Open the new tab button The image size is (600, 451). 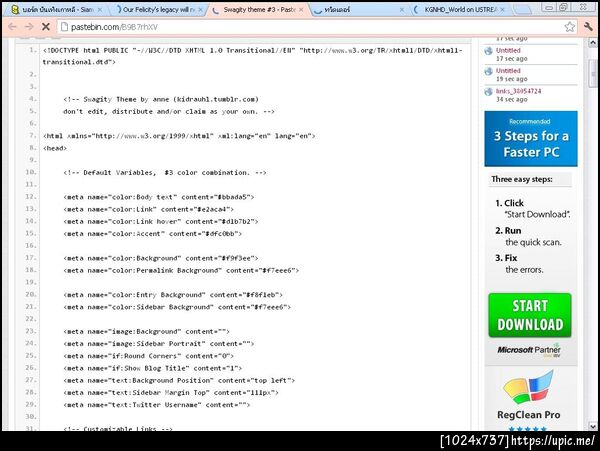522,10
